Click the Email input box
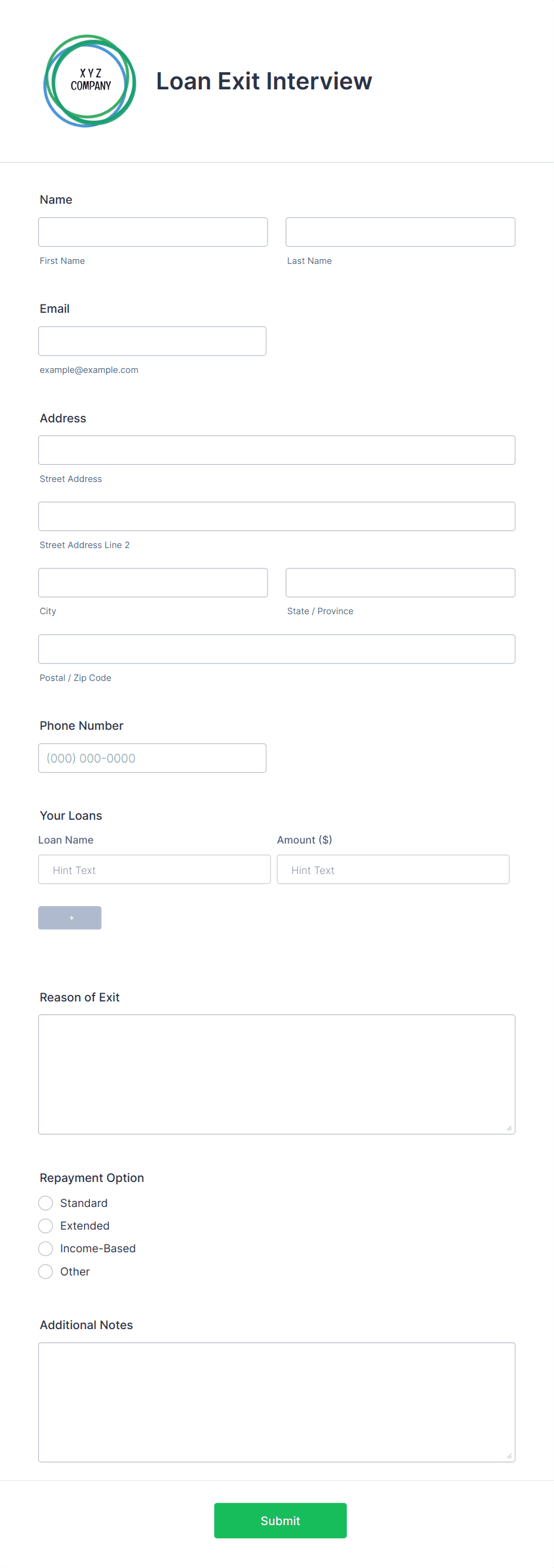This screenshot has height=1568, width=554. 152,341
